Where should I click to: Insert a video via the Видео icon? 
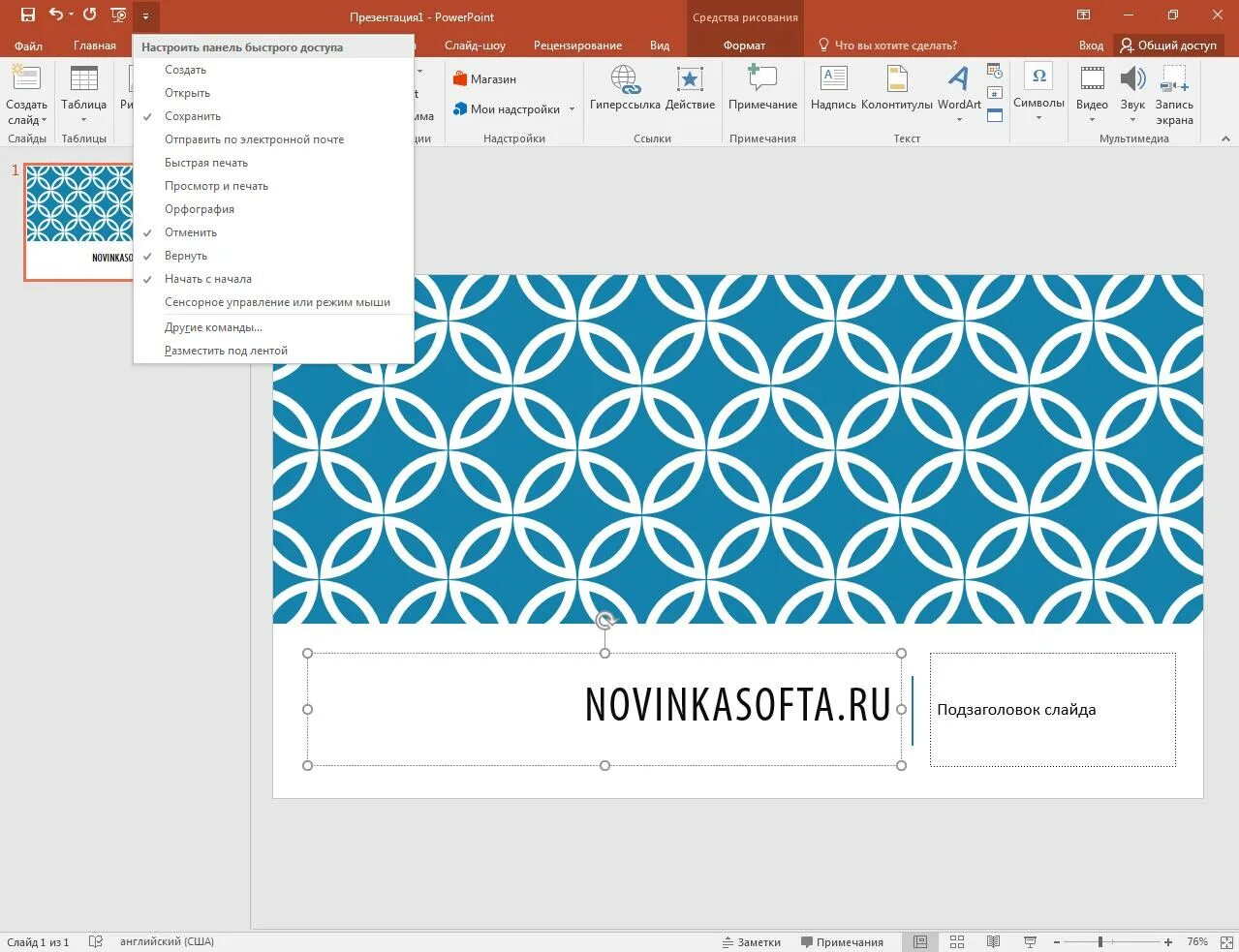[1091, 92]
